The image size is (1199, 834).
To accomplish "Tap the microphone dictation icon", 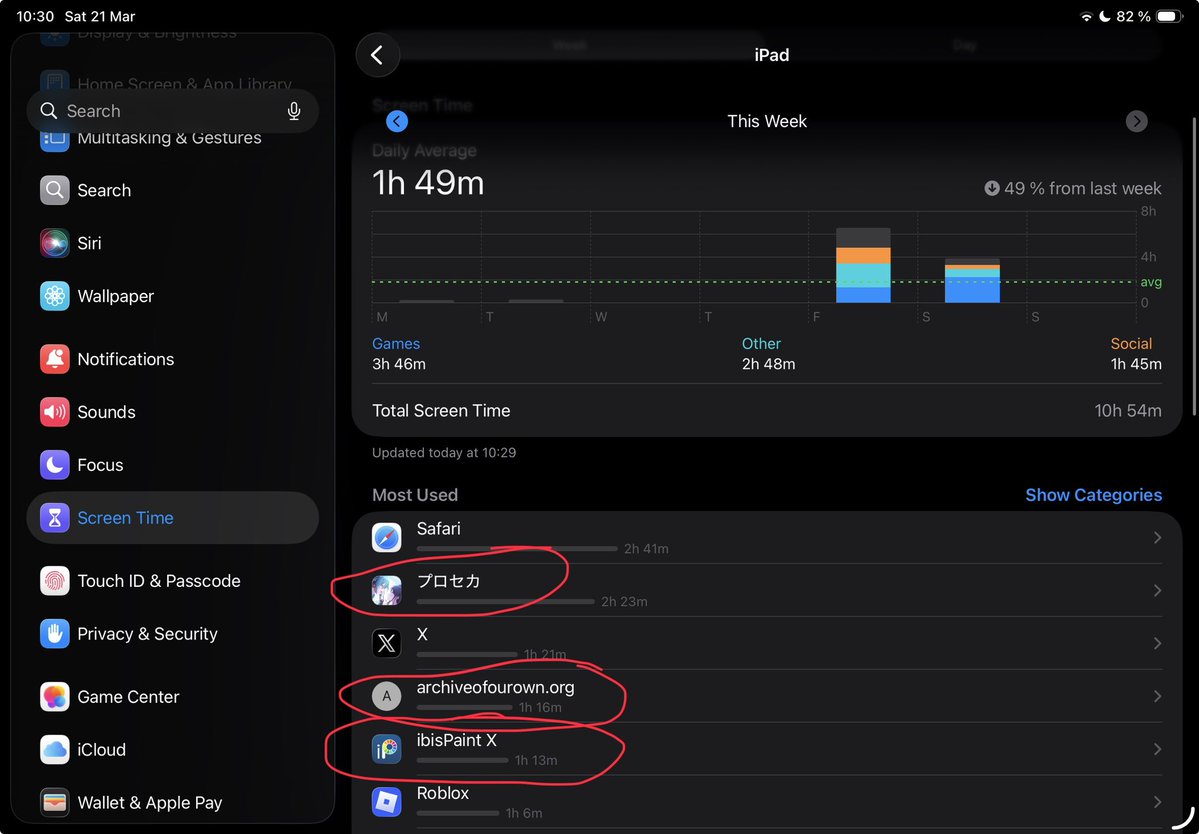I will coord(294,112).
